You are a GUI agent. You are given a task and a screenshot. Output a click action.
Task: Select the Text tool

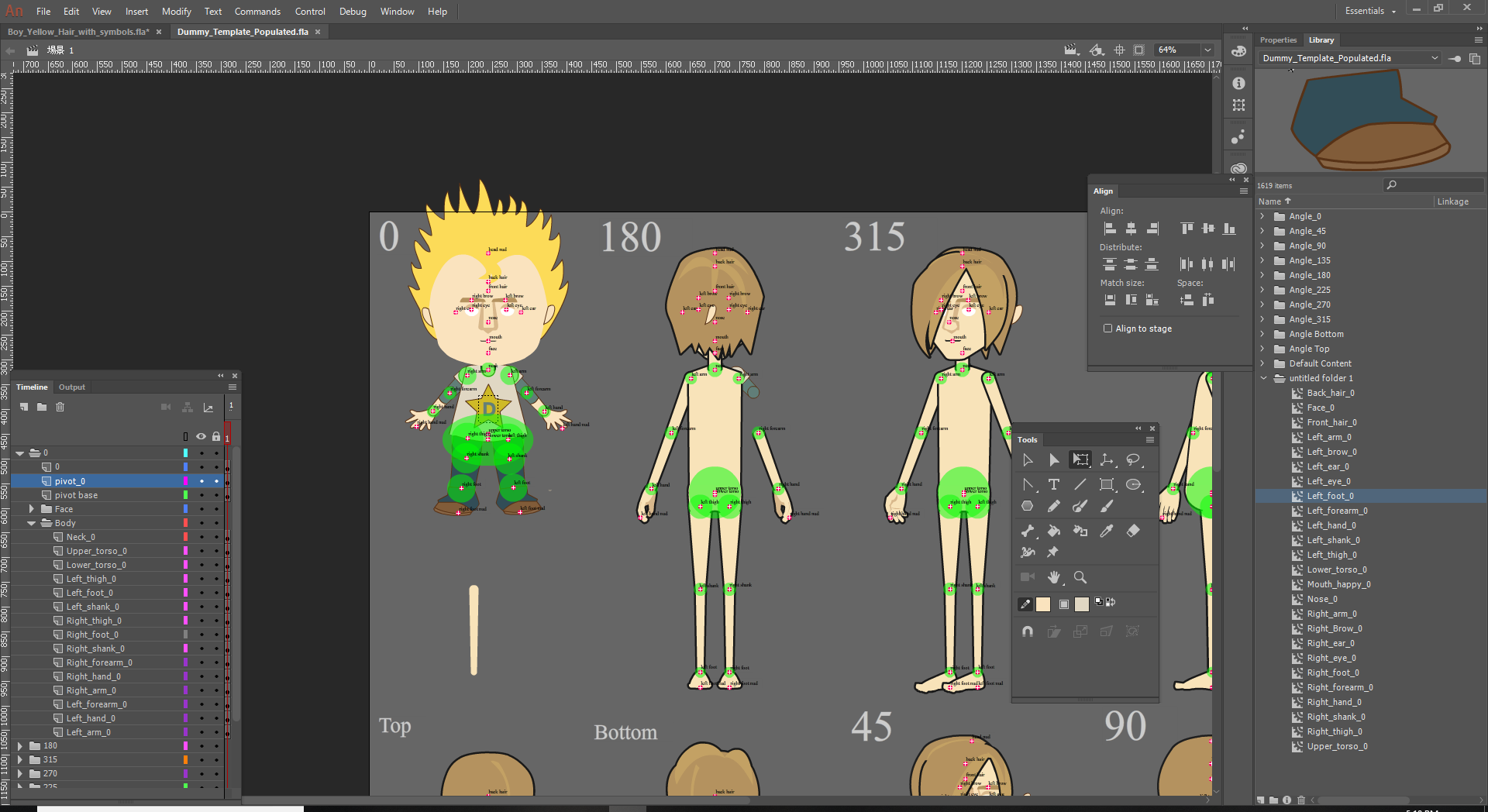pyautogui.click(x=1054, y=485)
